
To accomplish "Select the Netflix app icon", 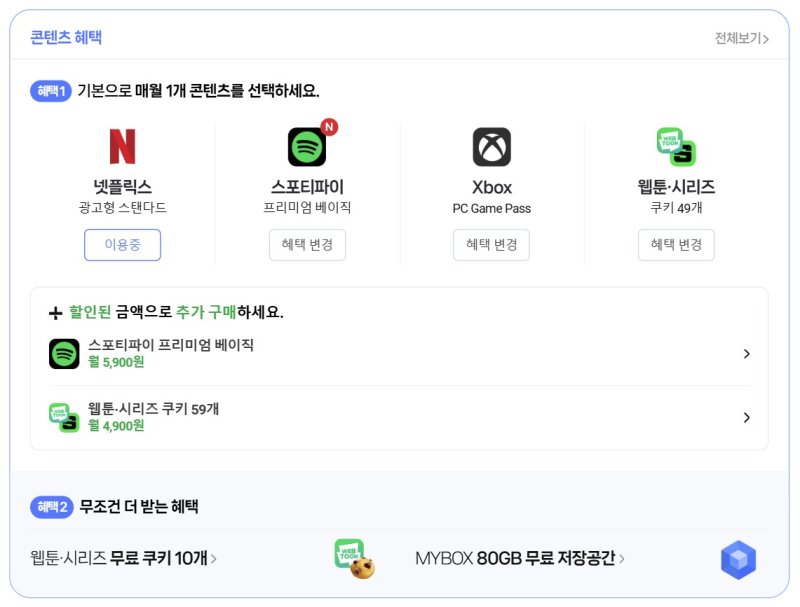I will (x=122, y=148).
